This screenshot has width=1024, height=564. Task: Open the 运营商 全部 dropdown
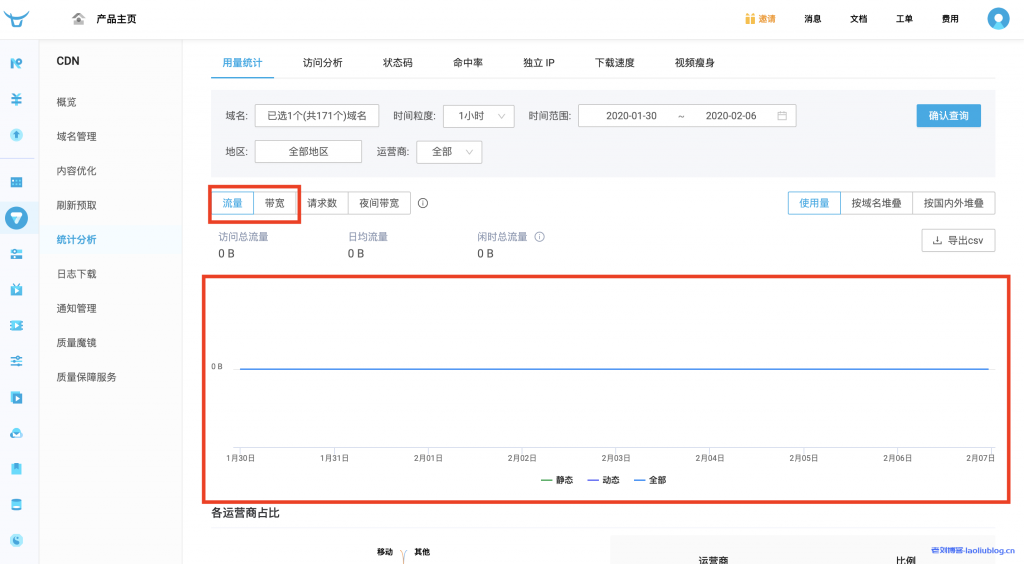pyautogui.click(x=449, y=152)
